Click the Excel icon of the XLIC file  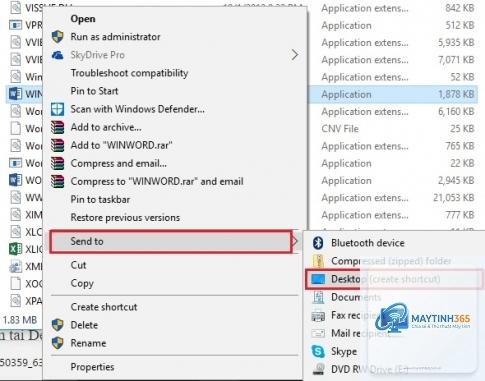pyautogui.click(x=15, y=249)
